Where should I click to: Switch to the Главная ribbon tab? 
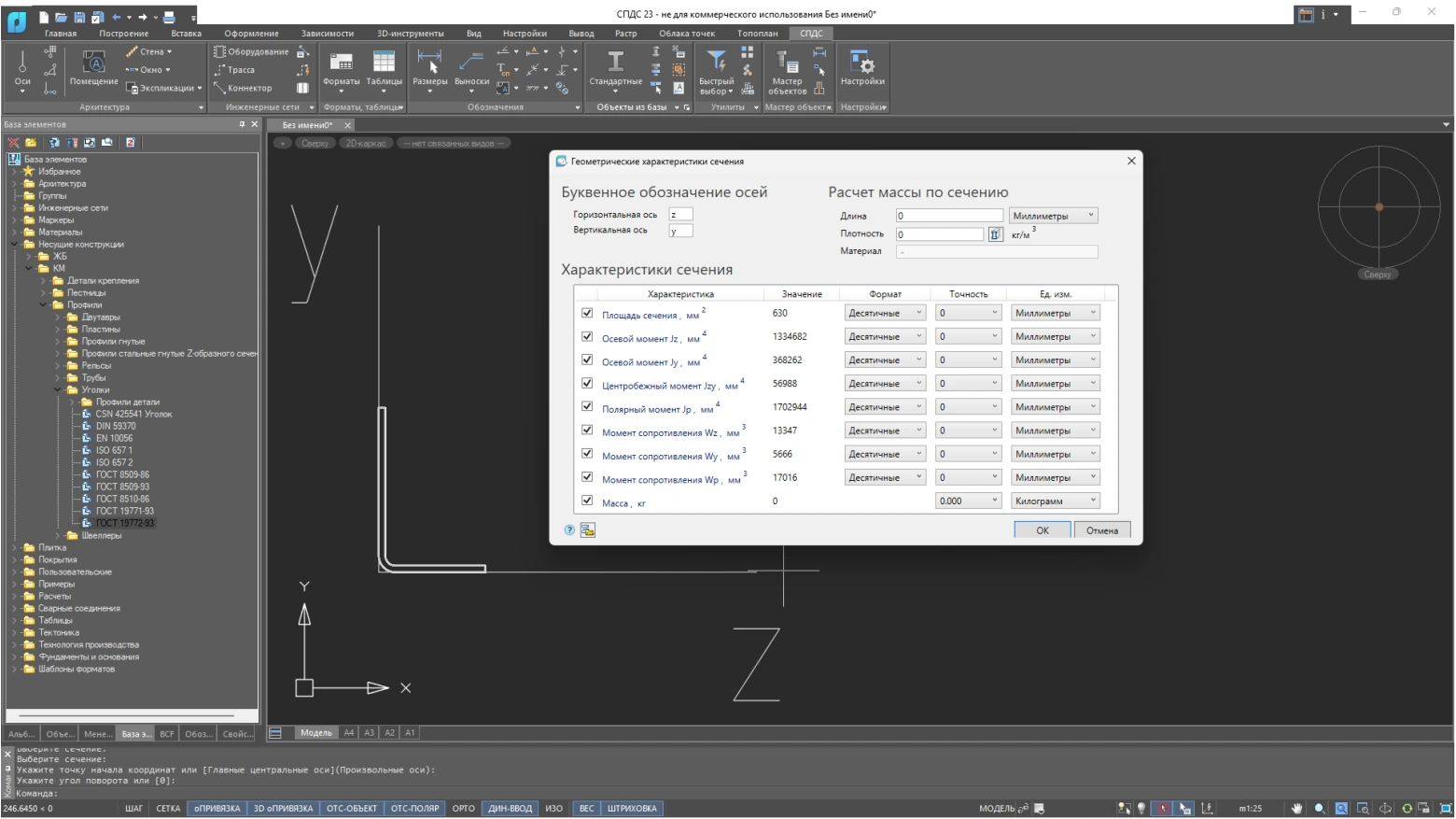(x=61, y=34)
